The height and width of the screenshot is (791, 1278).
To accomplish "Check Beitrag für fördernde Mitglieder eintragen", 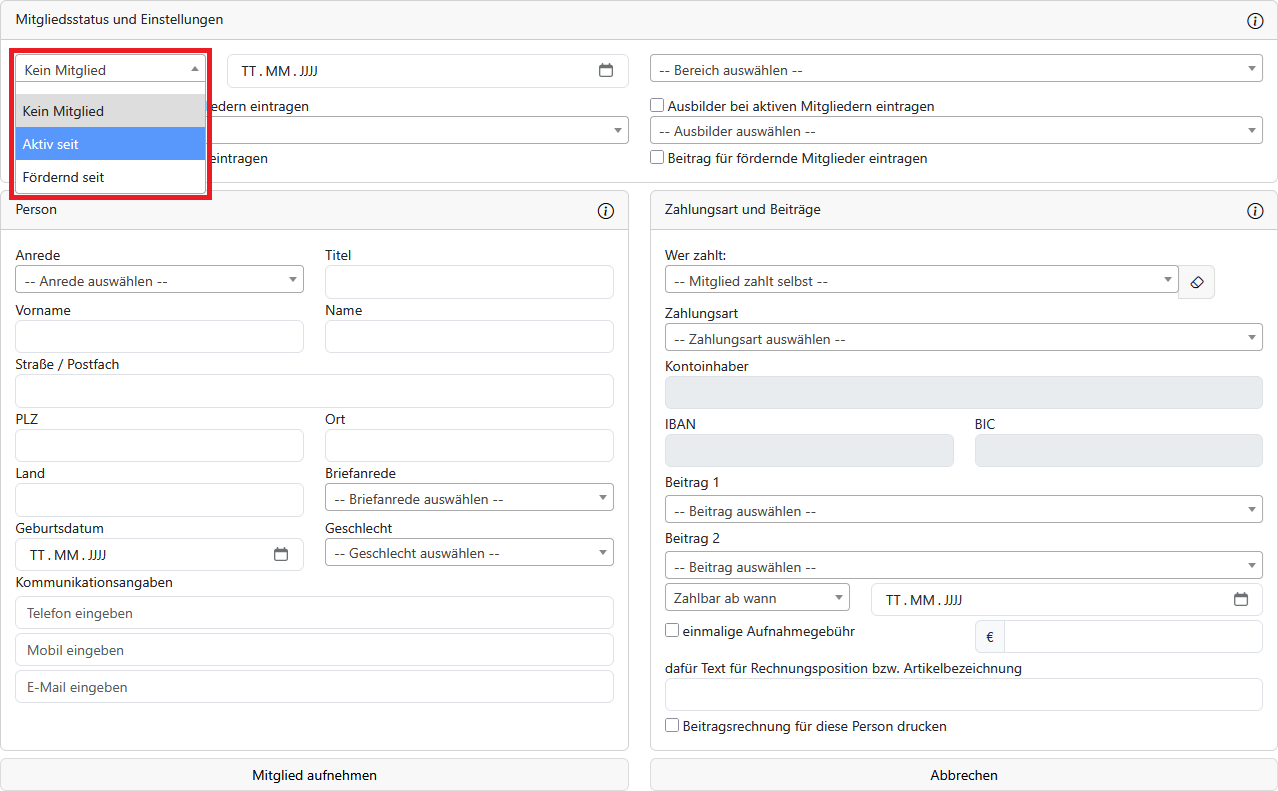I will pos(658,157).
